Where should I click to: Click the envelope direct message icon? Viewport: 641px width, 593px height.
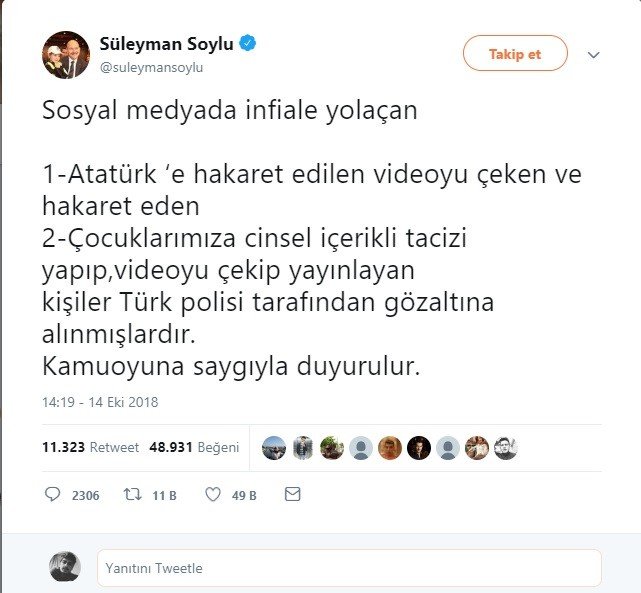[x=292, y=495]
